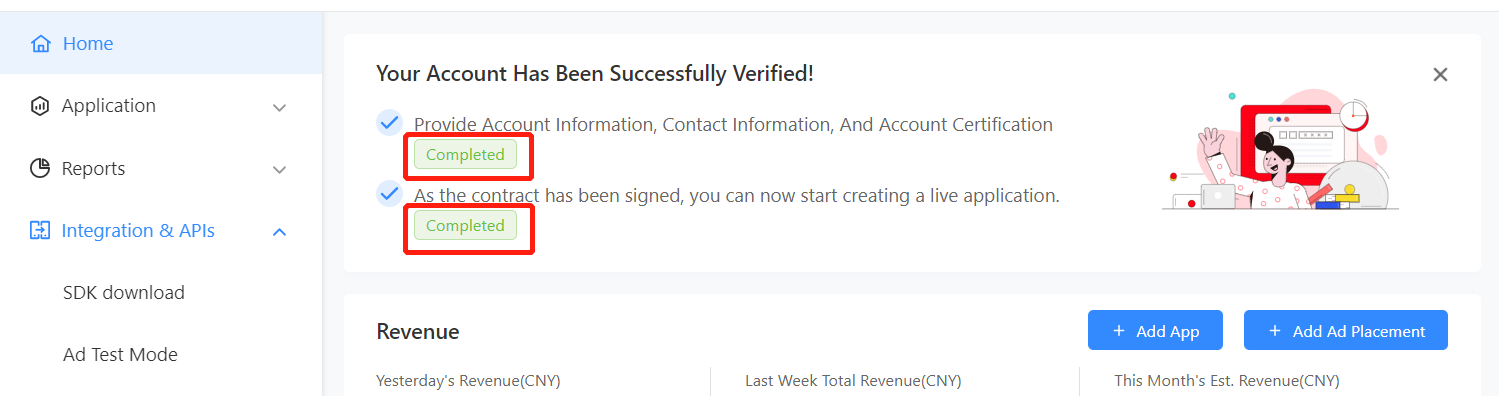The width and height of the screenshot is (1499, 396).
Task: Click the Reports pie chart icon
Action: (40, 168)
